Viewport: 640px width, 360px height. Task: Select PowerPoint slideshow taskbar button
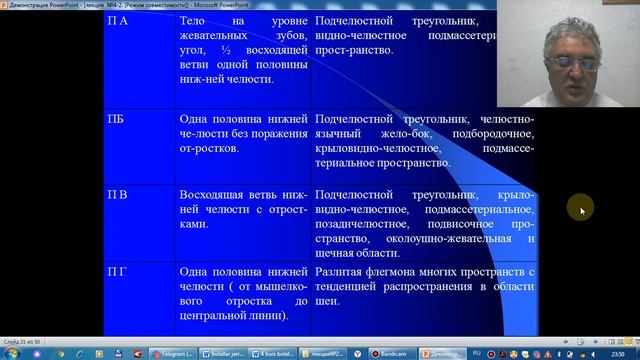pos(442,354)
